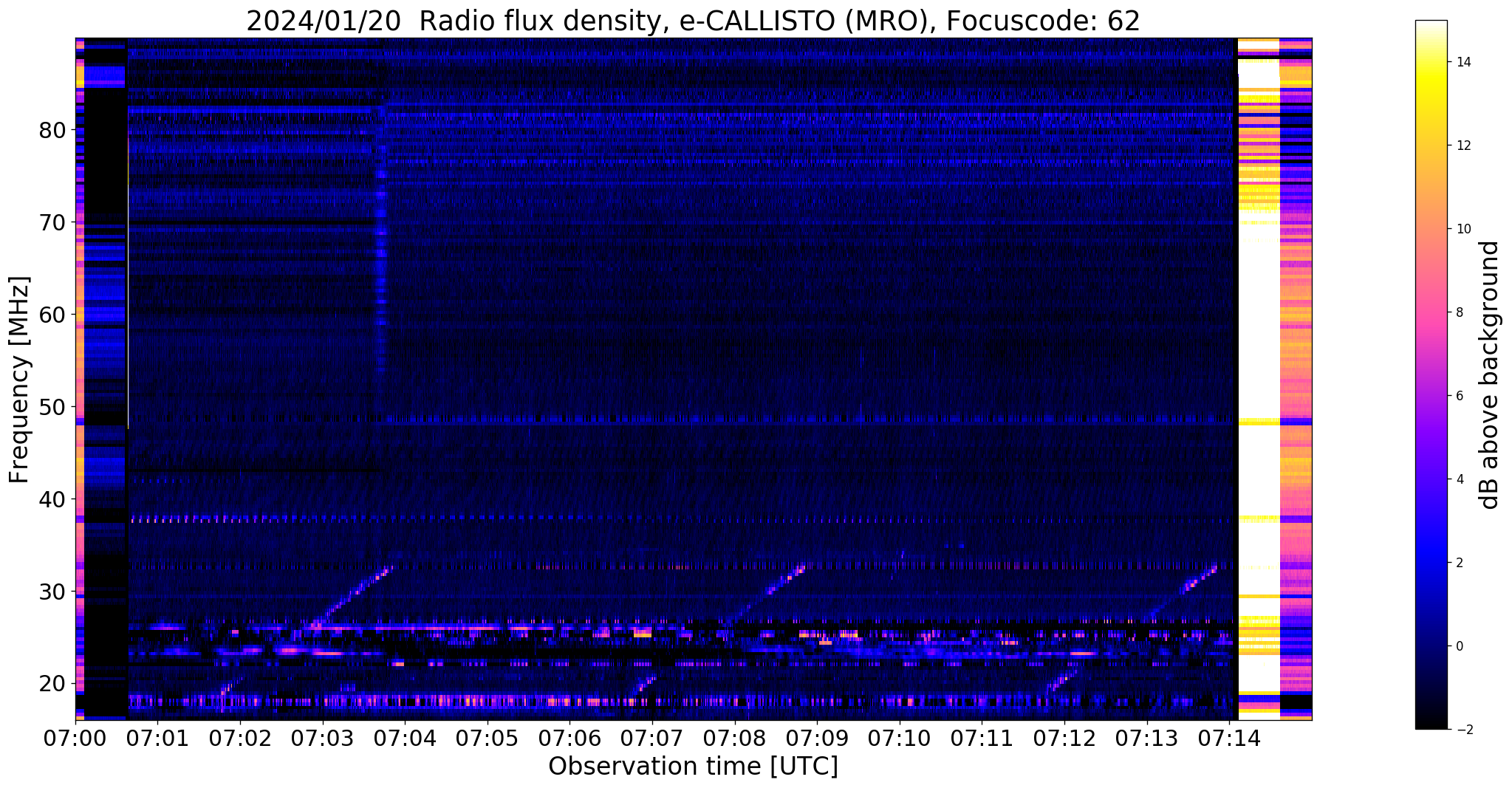Image resolution: width=1512 pixels, height=788 pixels.
Task: Click the 07:12 time tick label
Action: (x=1064, y=738)
